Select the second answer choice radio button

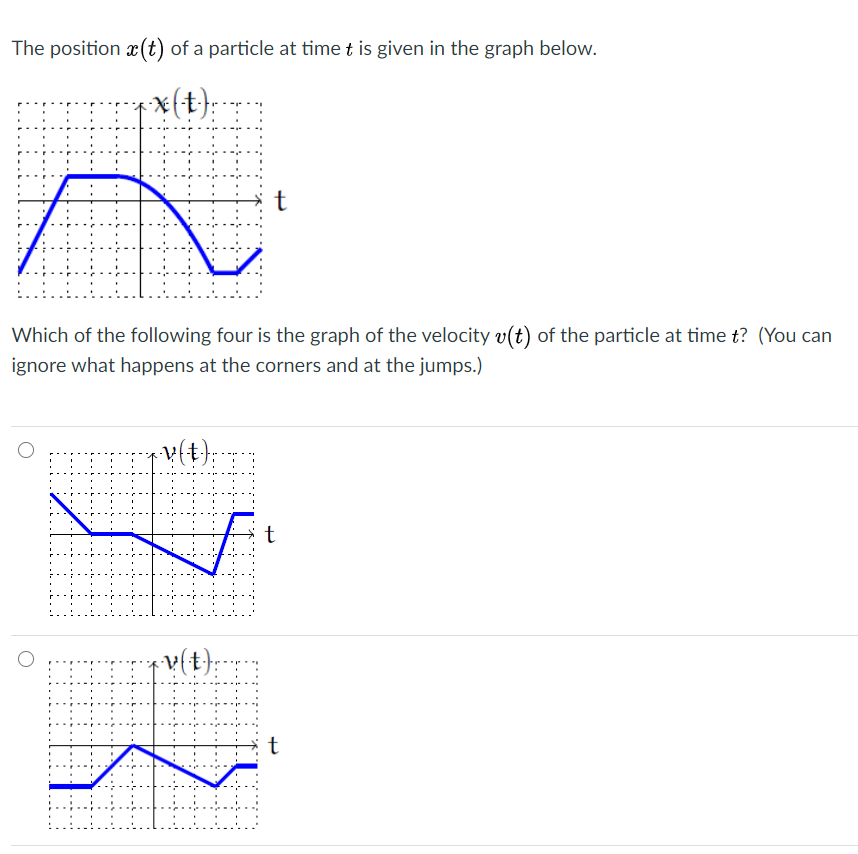(x=26, y=658)
